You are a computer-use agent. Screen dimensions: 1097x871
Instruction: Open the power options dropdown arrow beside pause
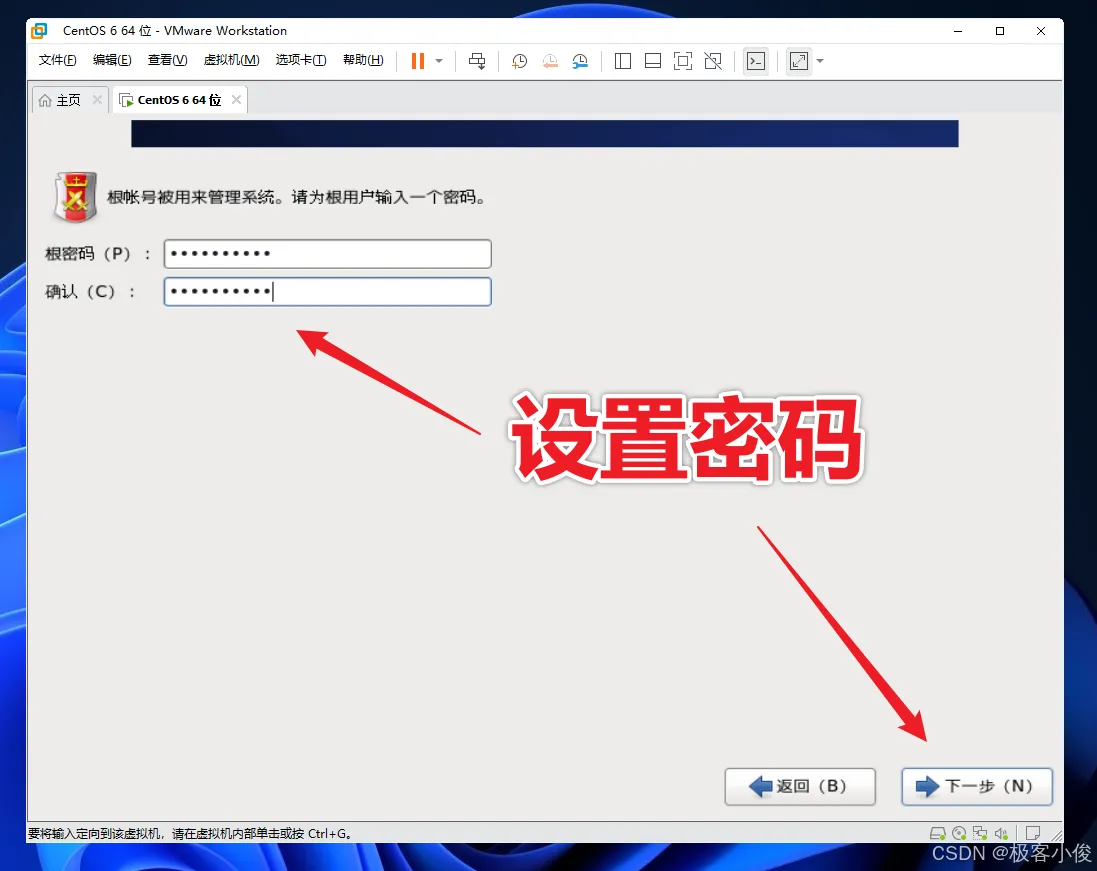point(439,61)
